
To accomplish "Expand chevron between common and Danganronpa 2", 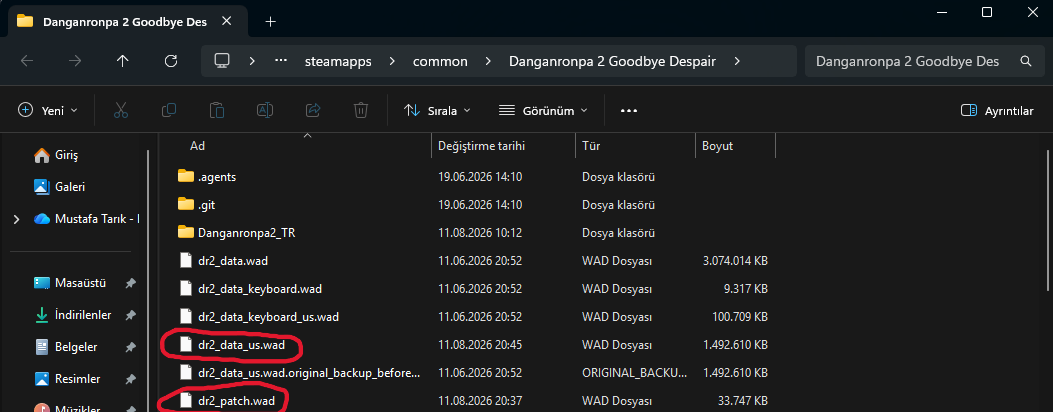I will coord(488,61).
